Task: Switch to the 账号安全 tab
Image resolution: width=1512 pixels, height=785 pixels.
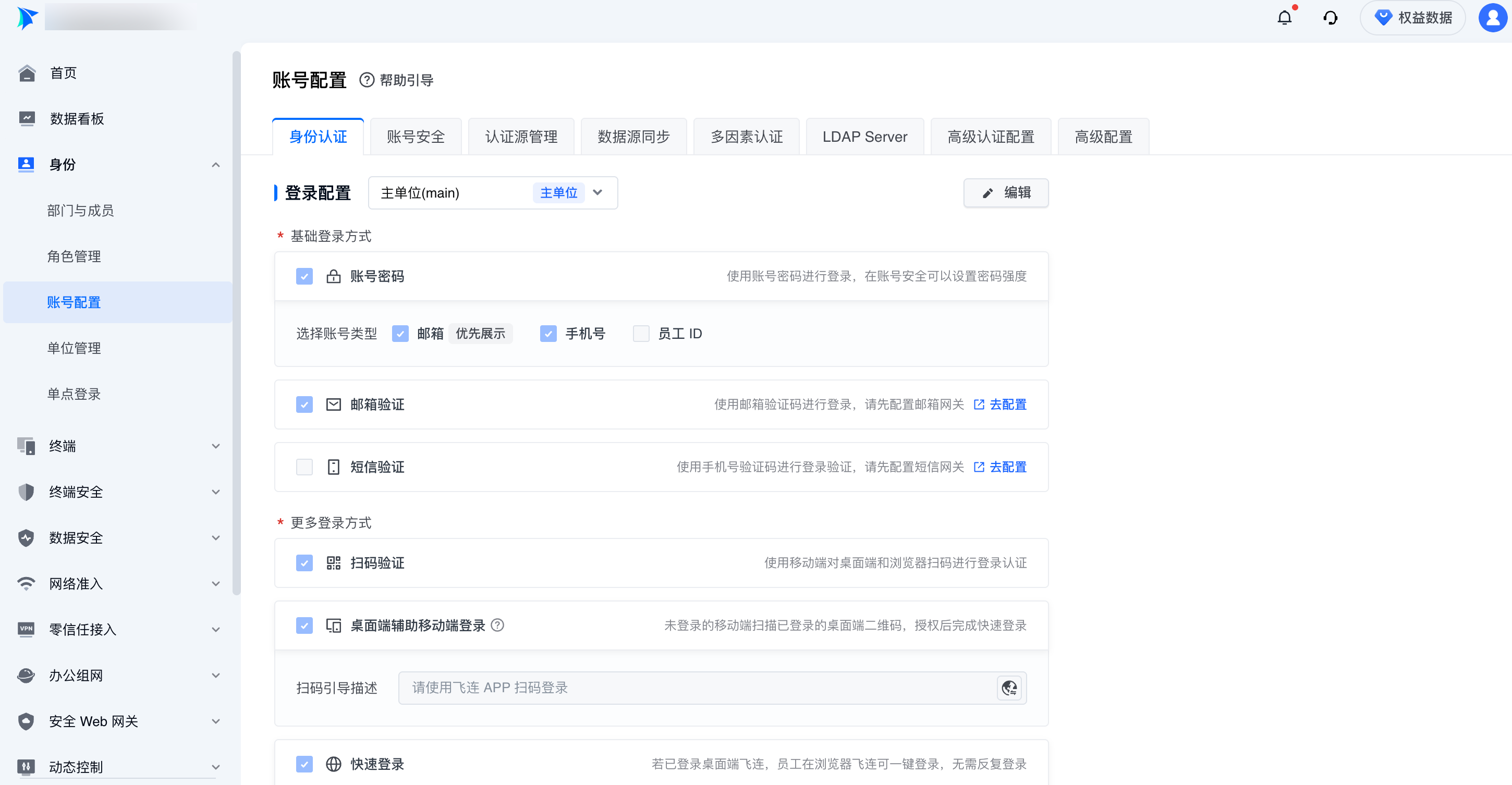Action: pyautogui.click(x=416, y=137)
